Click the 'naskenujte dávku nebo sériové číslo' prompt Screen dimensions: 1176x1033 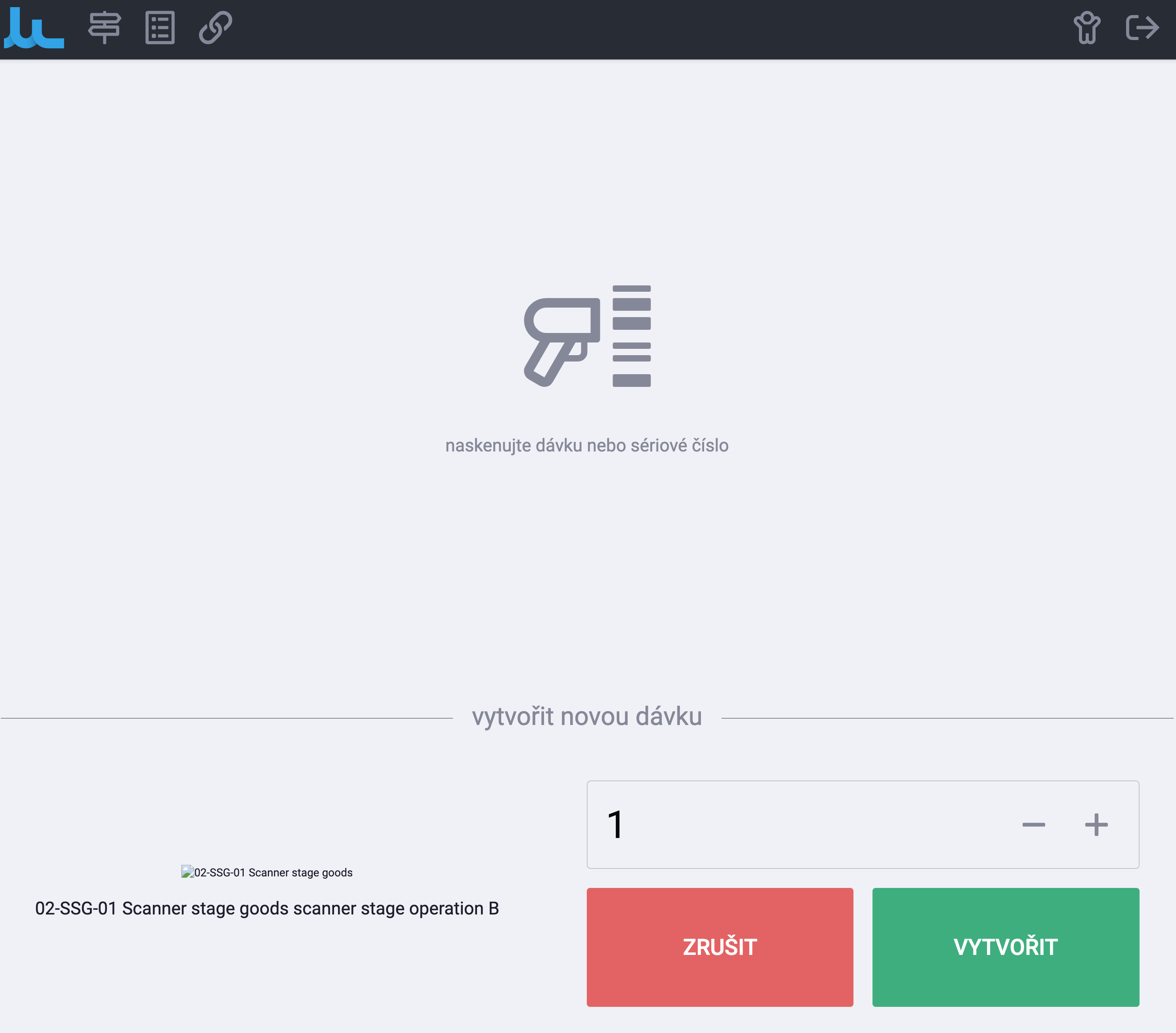[587, 446]
